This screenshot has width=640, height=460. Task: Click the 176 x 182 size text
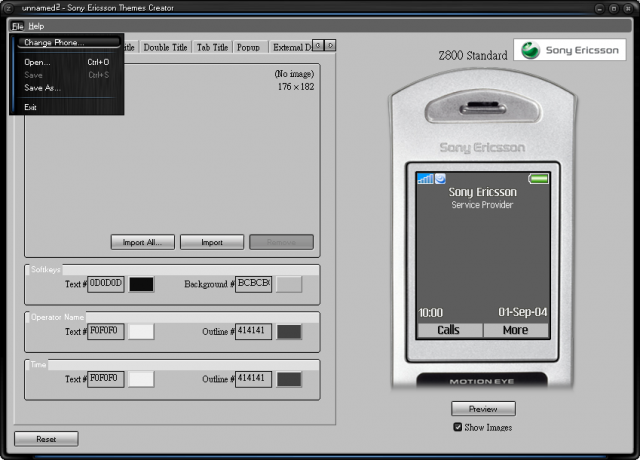296,87
